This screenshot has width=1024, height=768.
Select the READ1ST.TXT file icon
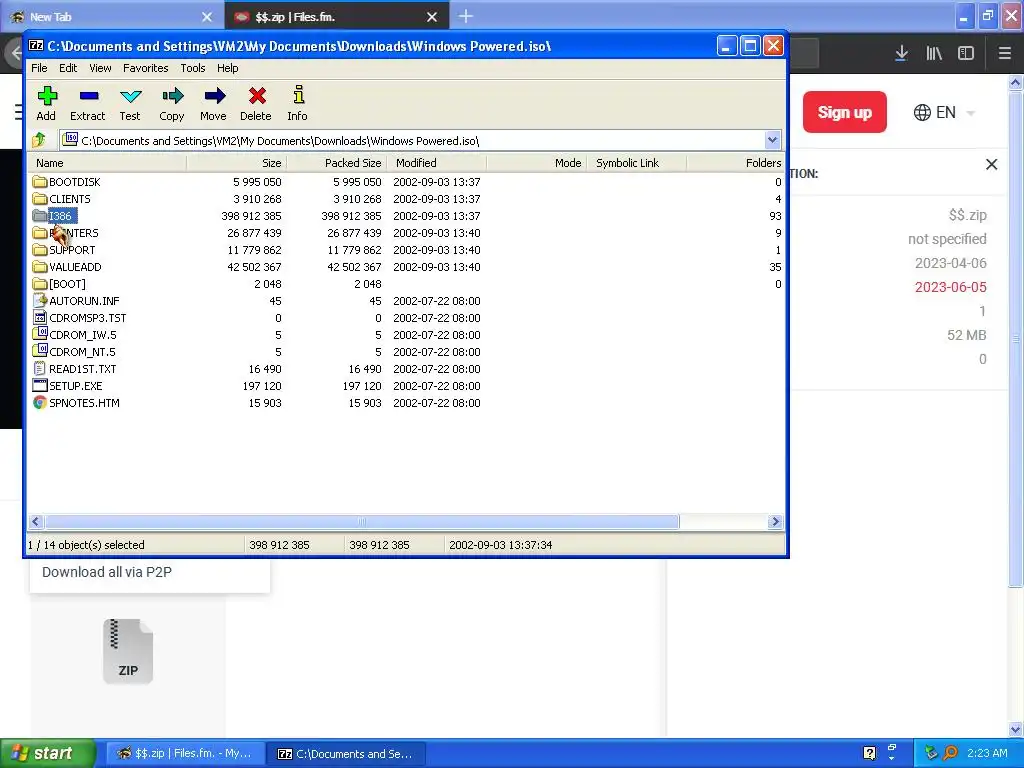(40, 368)
